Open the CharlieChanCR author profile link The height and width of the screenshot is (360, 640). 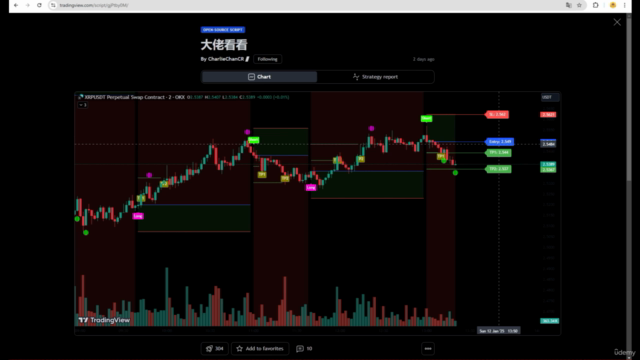(226, 59)
